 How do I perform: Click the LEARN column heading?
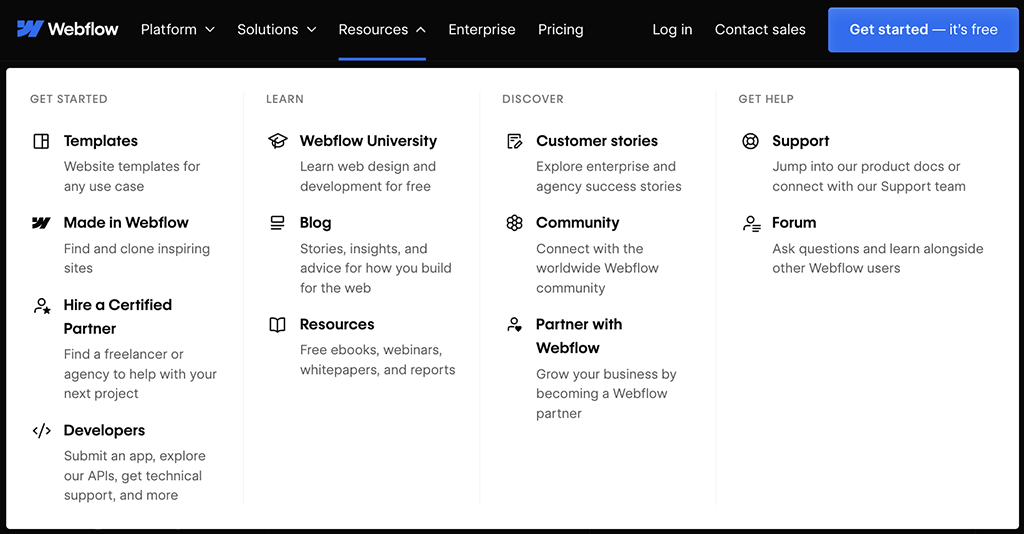pyautogui.click(x=285, y=99)
